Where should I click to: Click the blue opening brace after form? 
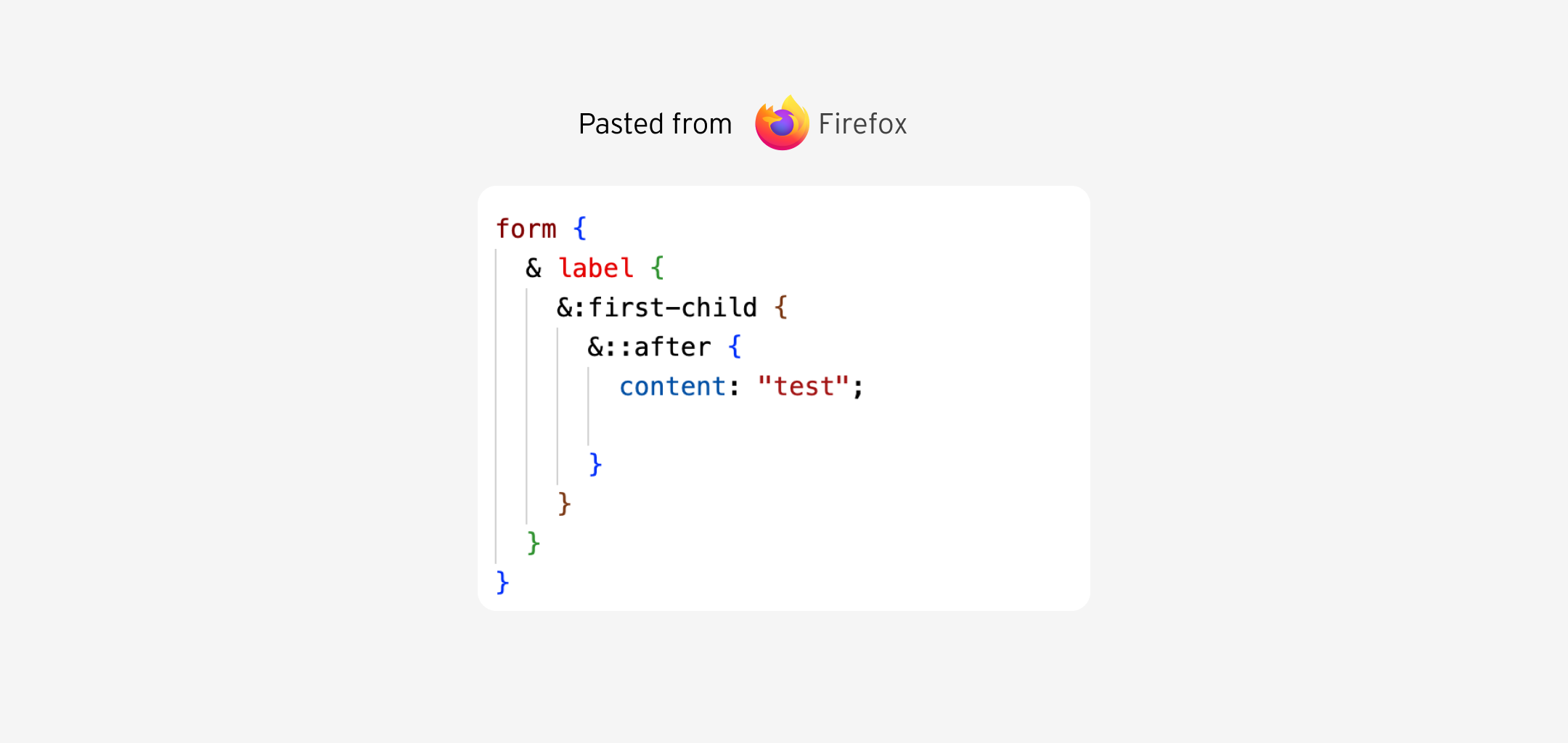(x=579, y=229)
